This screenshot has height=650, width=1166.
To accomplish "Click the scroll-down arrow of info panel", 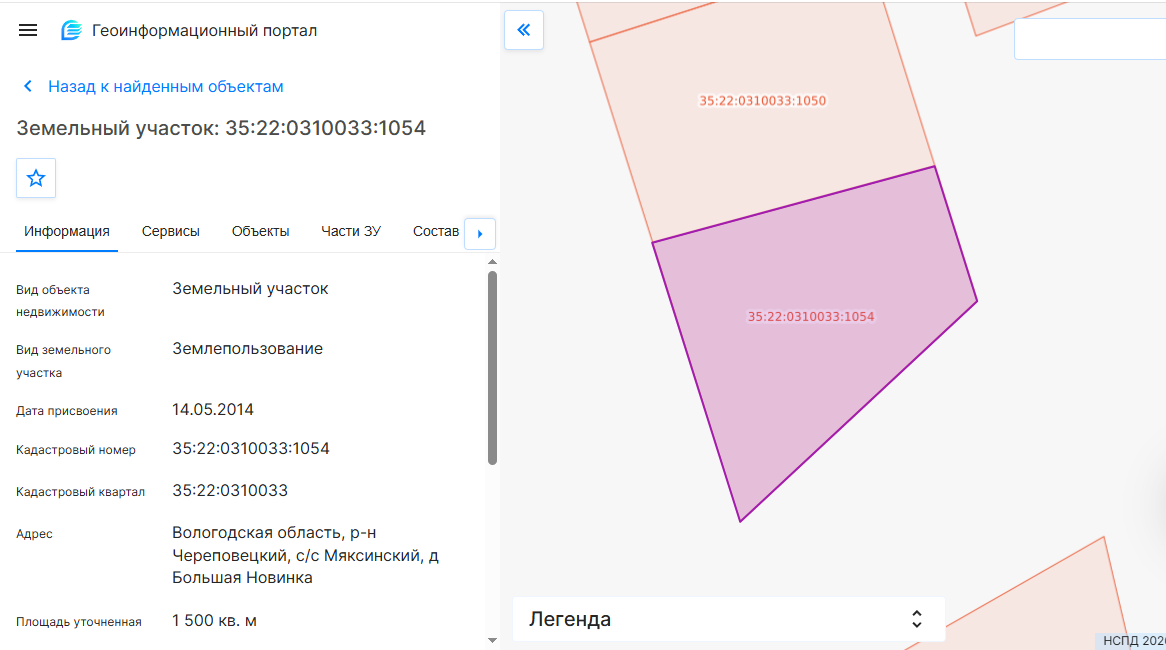I will (492, 640).
